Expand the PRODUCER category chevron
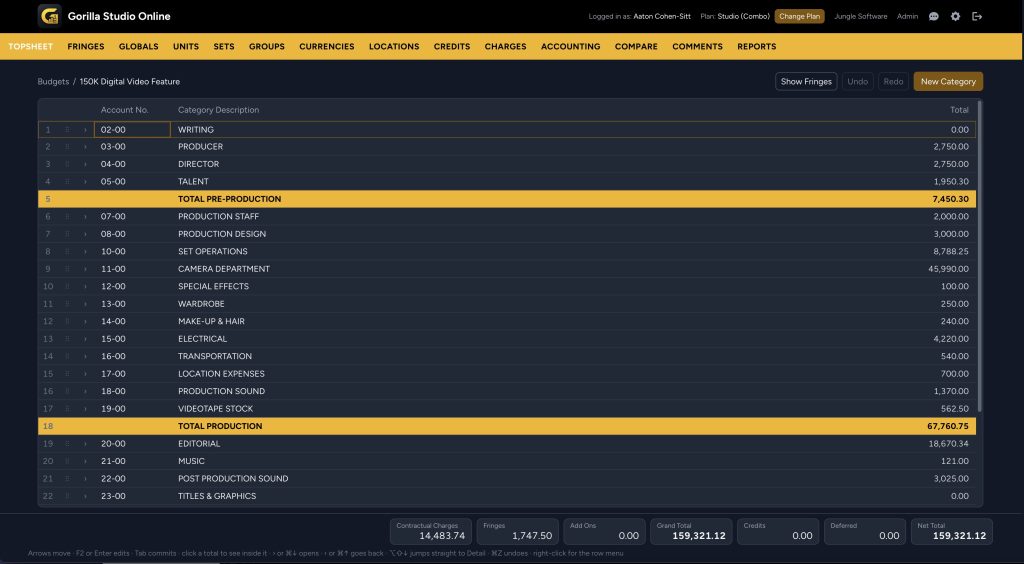This screenshot has width=1024, height=564. coord(85,147)
